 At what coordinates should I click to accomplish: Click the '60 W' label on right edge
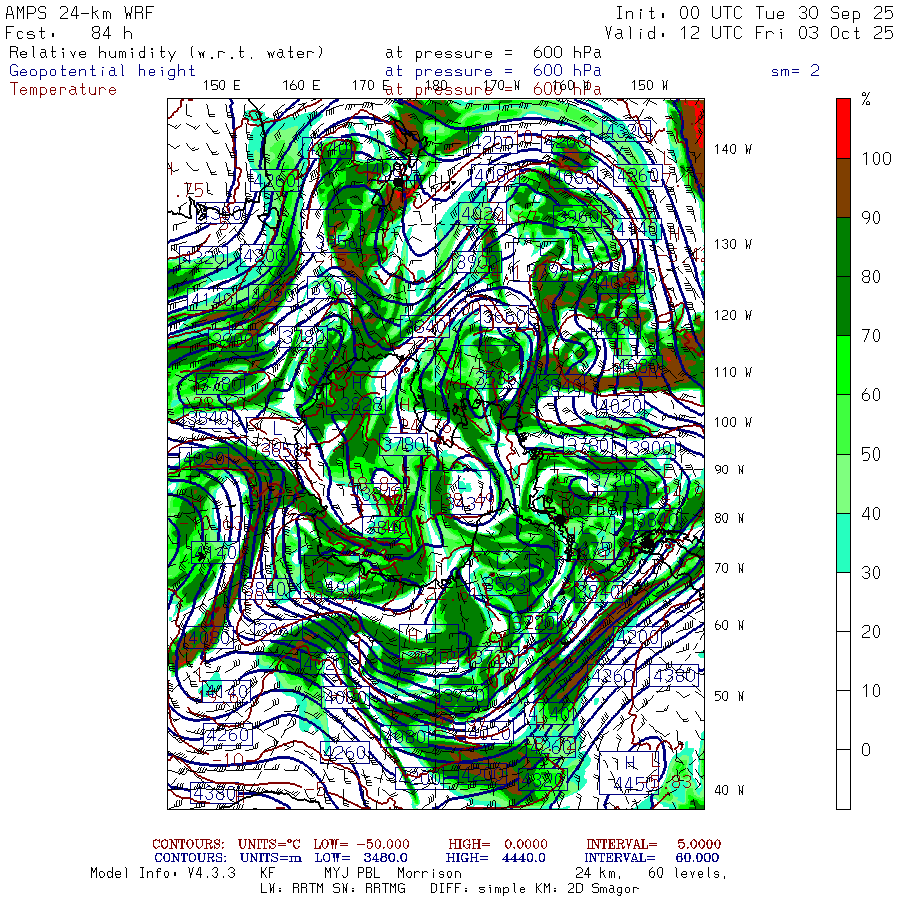point(729,625)
